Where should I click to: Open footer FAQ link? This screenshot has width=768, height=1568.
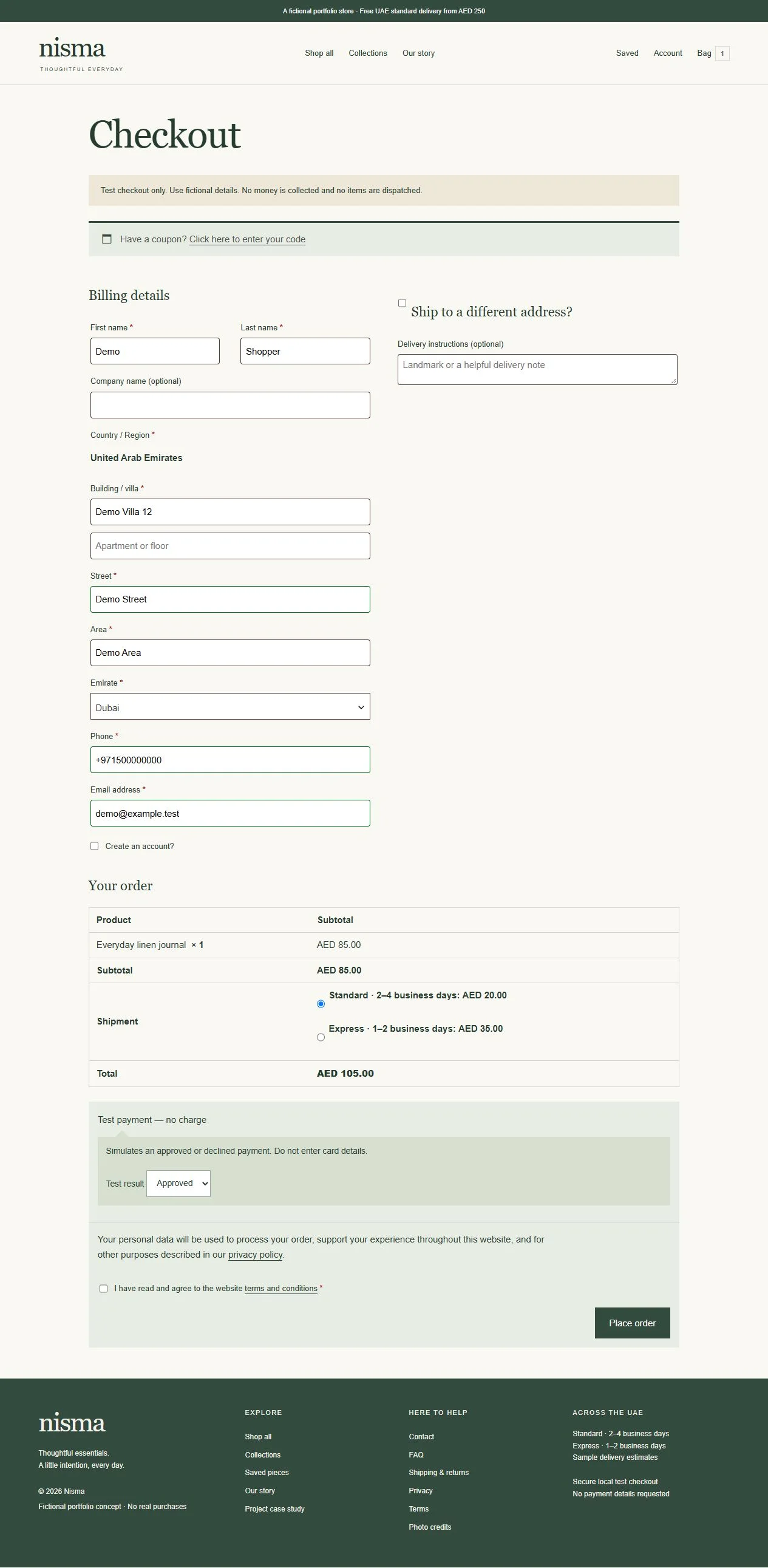(x=416, y=1455)
